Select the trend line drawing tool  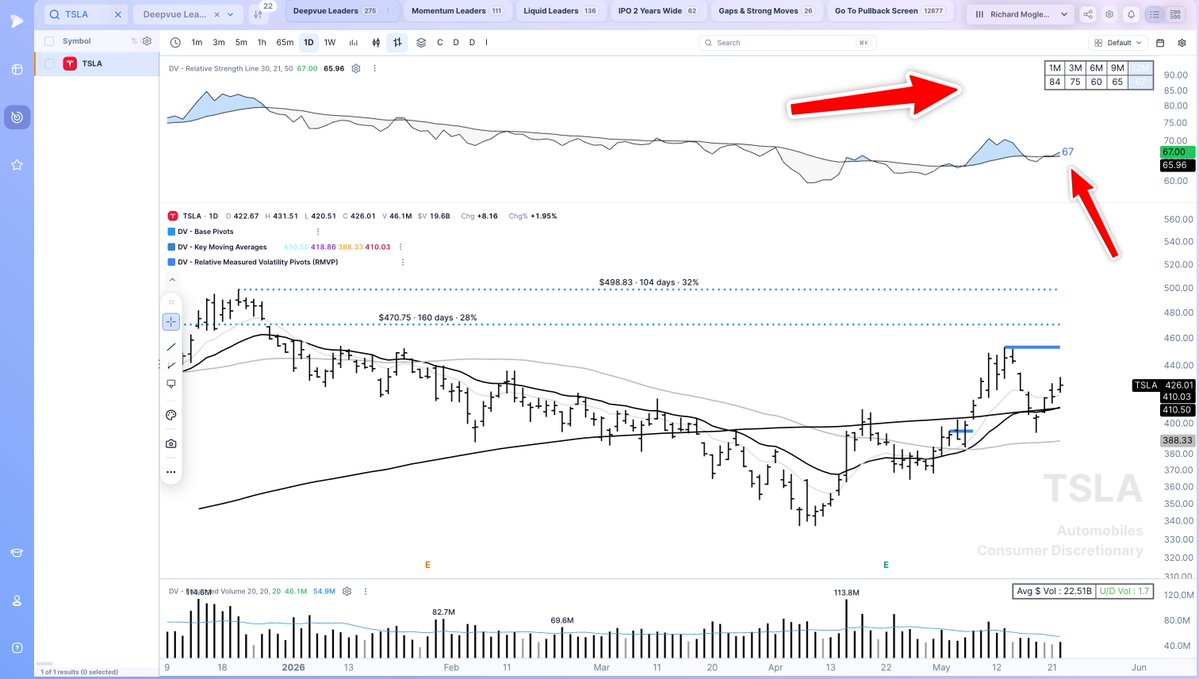(171, 347)
